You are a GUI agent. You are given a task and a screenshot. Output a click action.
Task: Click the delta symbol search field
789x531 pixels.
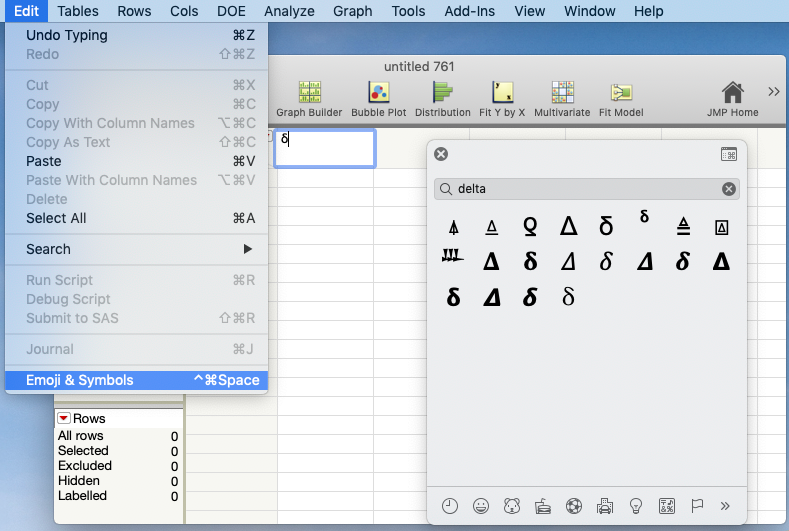click(587, 189)
